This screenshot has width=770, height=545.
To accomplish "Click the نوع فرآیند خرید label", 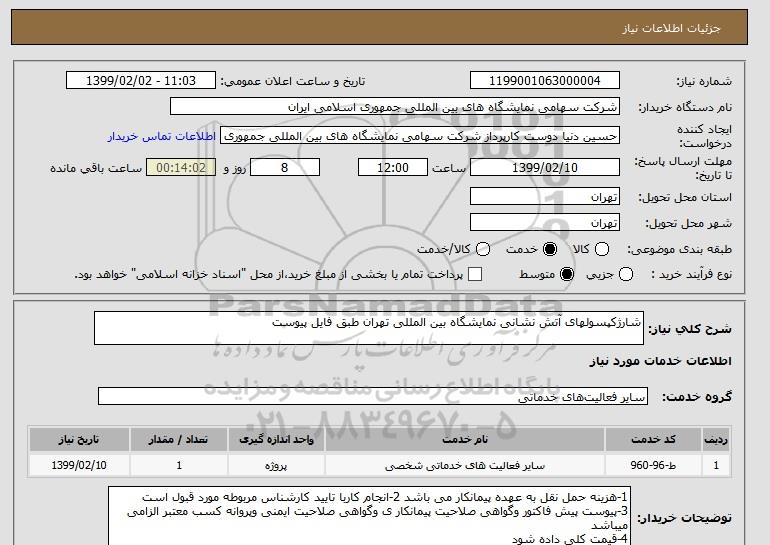I will [691, 274].
